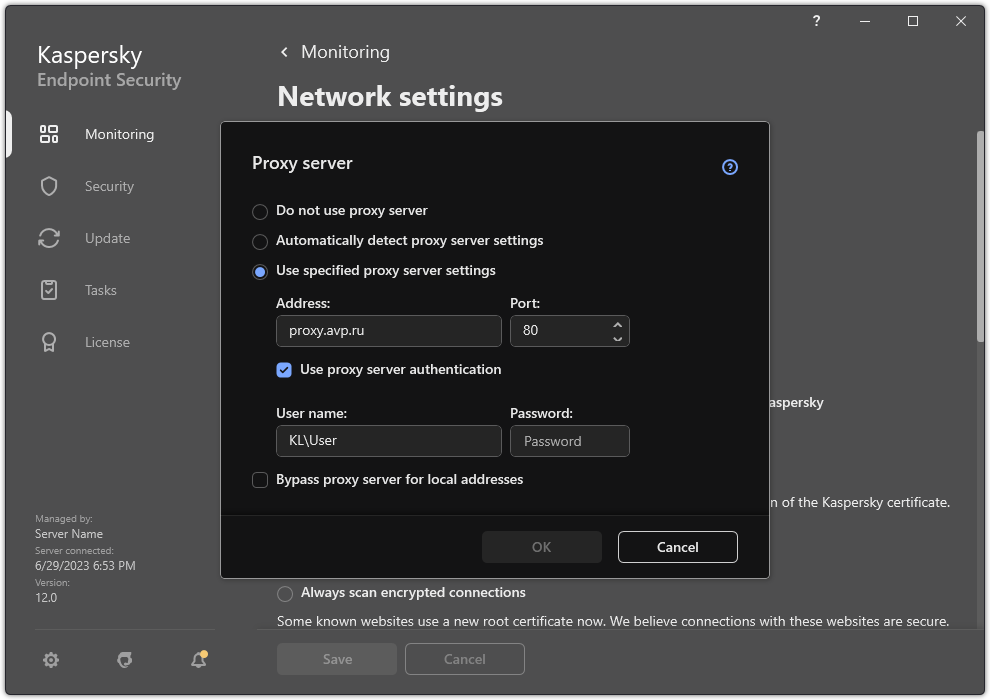Select the License key icon
The height and width of the screenshot is (700, 990).
coord(49,342)
